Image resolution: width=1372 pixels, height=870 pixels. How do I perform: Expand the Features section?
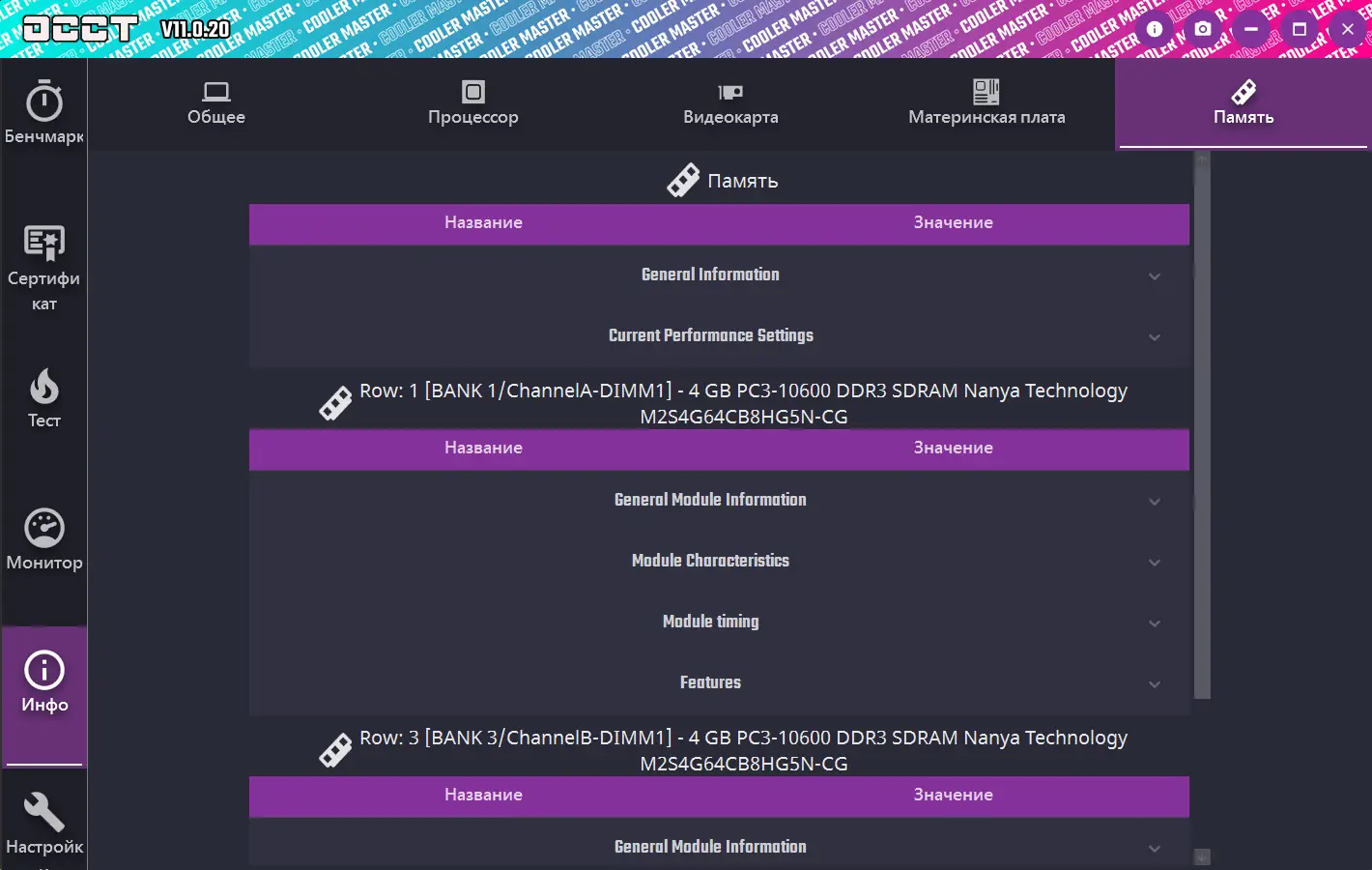[x=719, y=683]
